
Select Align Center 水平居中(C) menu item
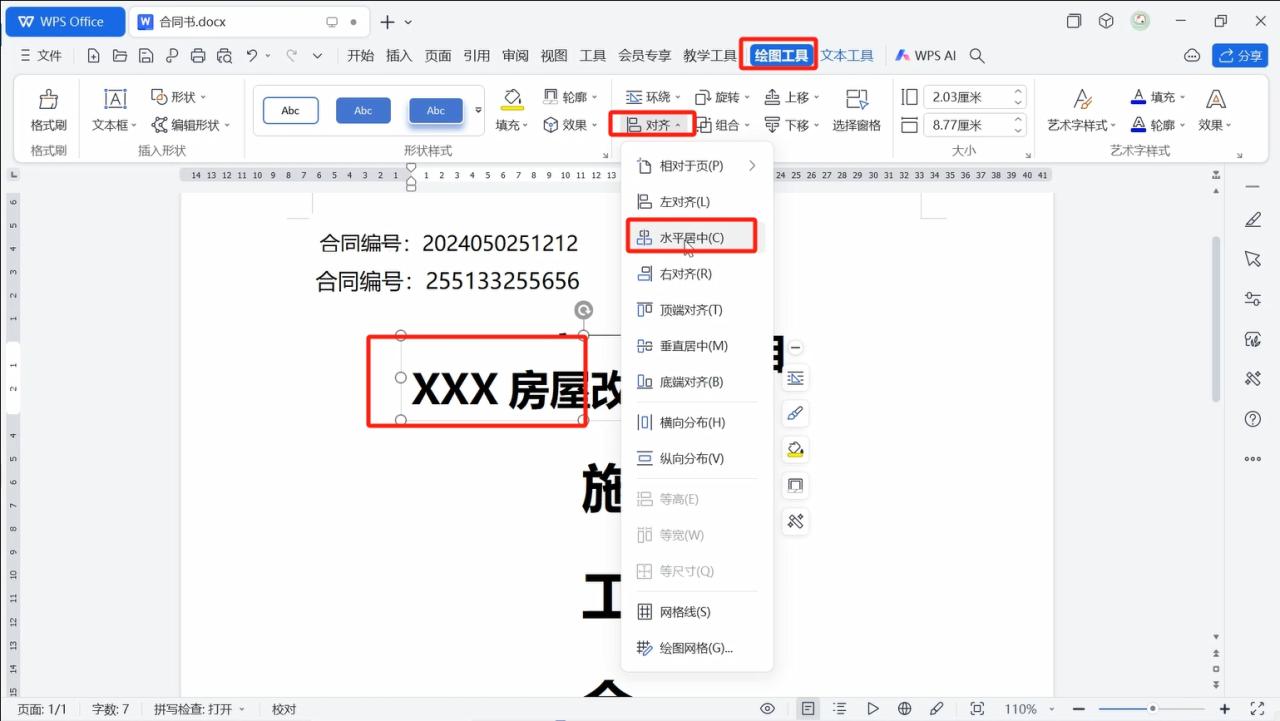(697, 238)
